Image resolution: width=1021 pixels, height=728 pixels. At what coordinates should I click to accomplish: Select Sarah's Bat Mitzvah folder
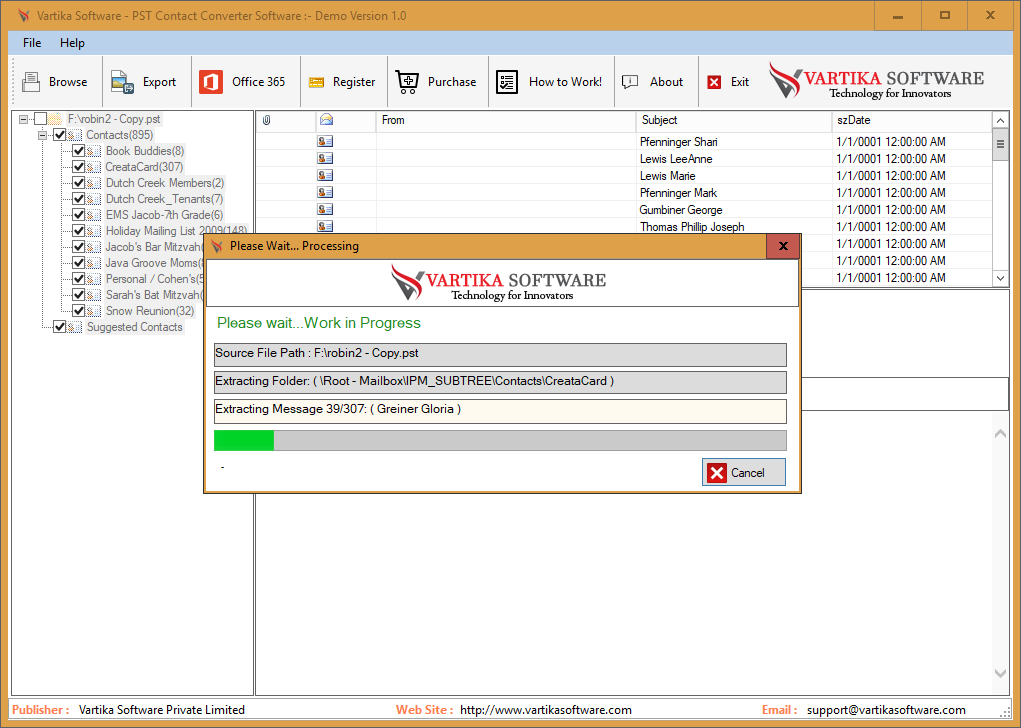(x=154, y=295)
